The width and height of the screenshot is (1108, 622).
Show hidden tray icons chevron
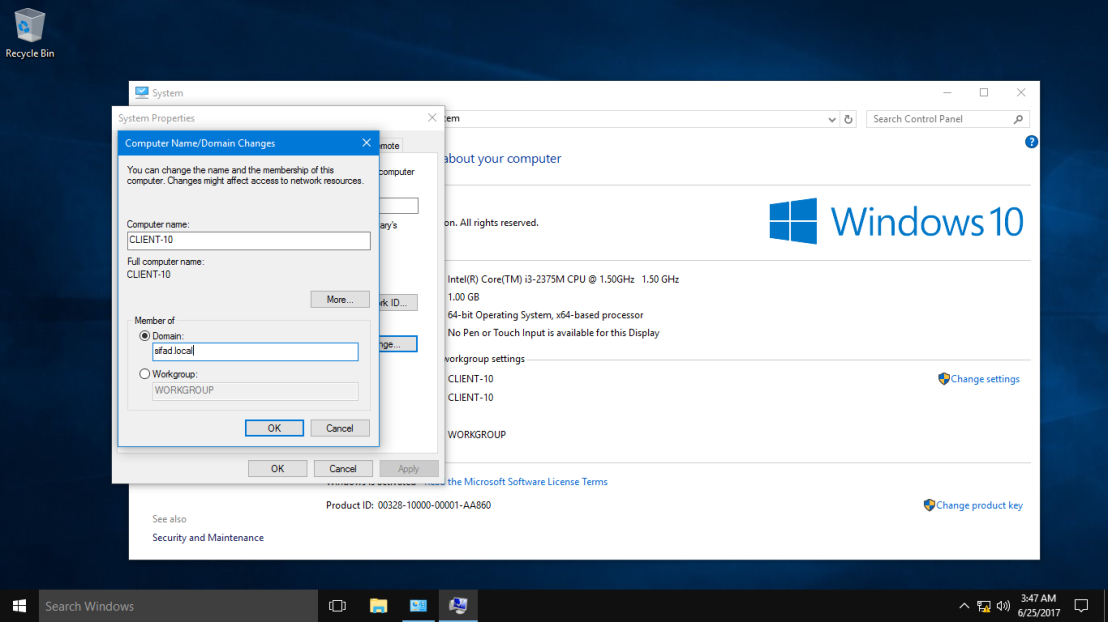[x=964, y=606]
